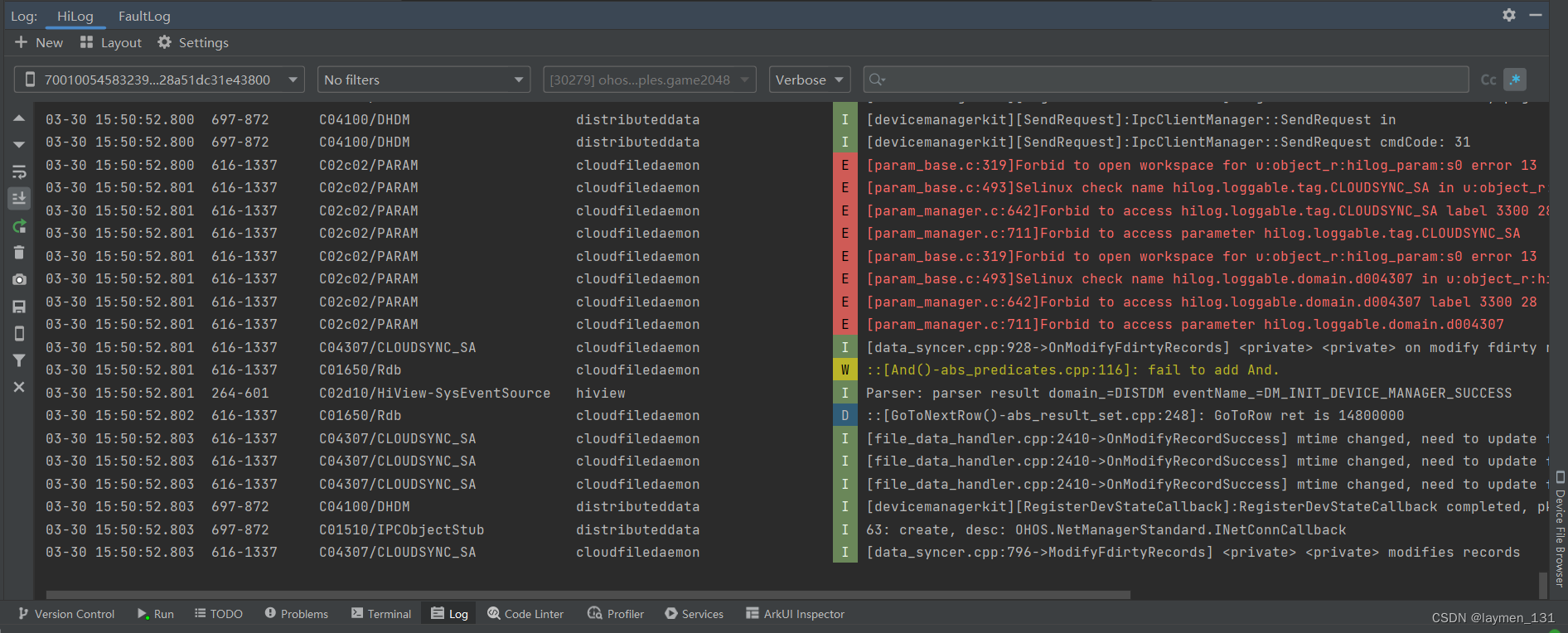
Task: Click the W warning level marker
Action: [844, 370]
